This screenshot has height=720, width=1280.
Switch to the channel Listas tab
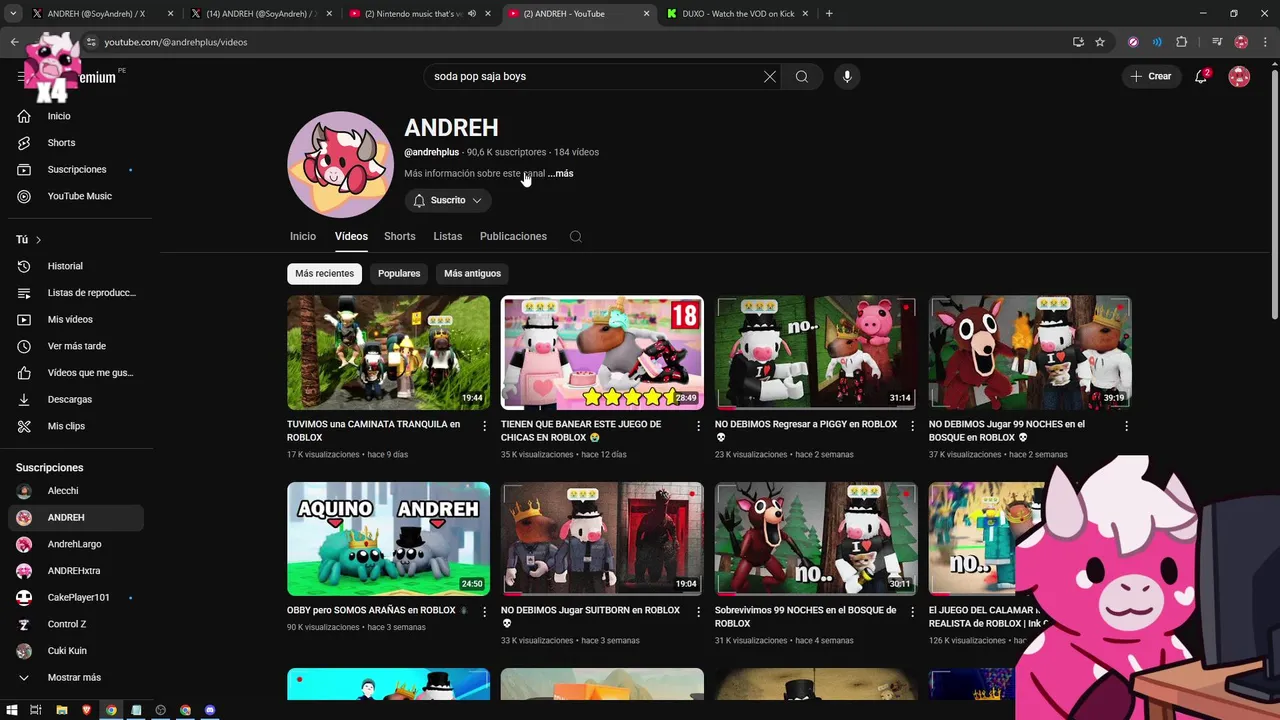pyautogui.click(x=448, y=237)
